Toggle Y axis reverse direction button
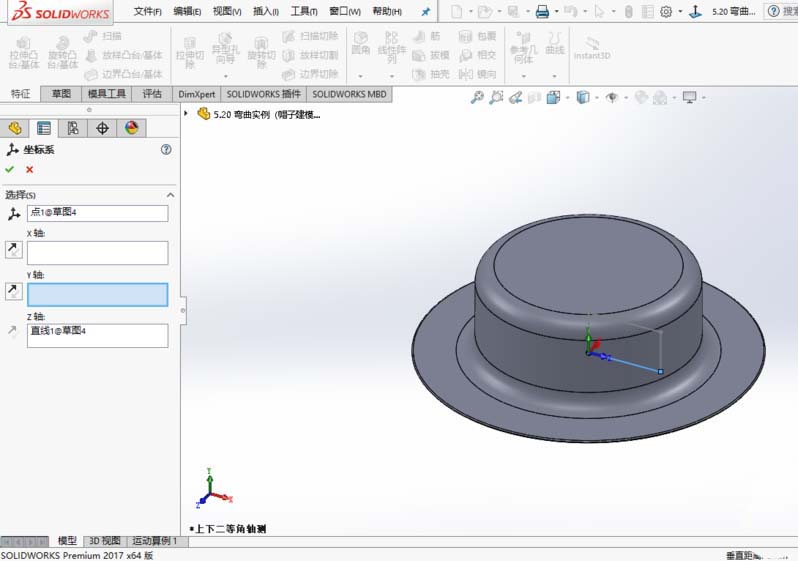This screenshot has height=561, width=798. (14, 291)
